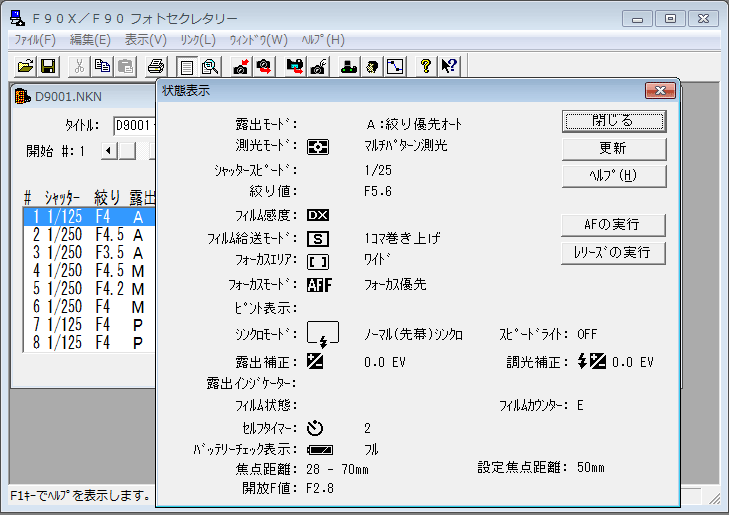Click the 閉じる button
This screenshot has width=729, height=515.
[x=614, y=121]
